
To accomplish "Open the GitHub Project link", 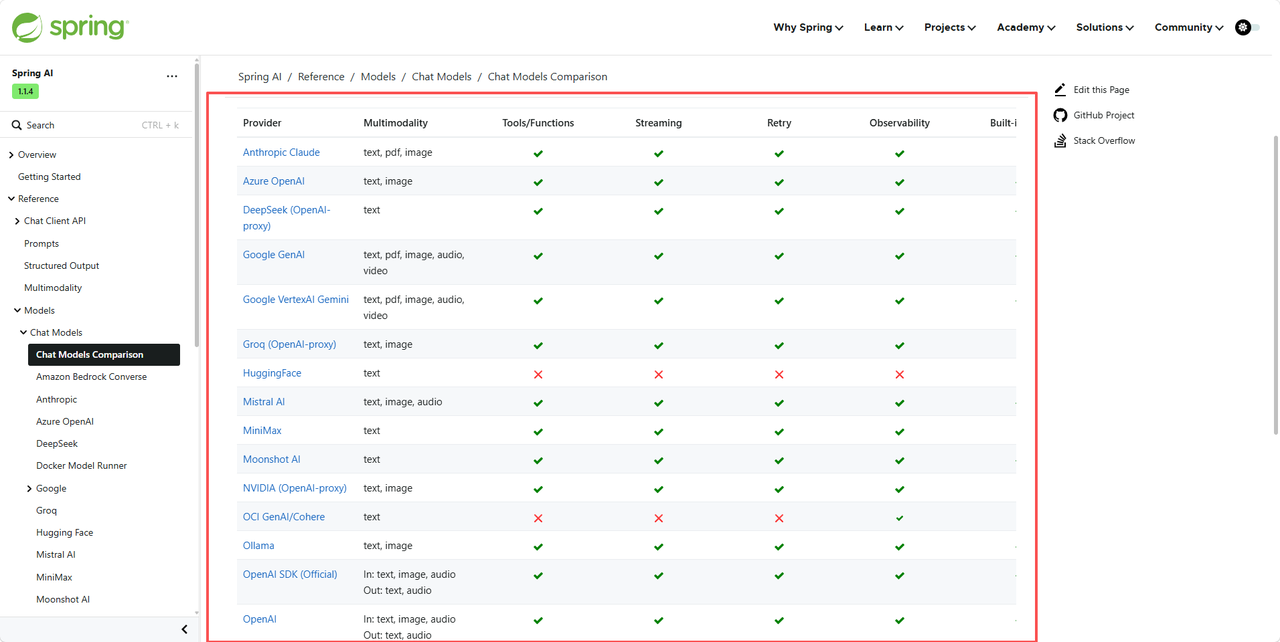I will click(1104, 115).
